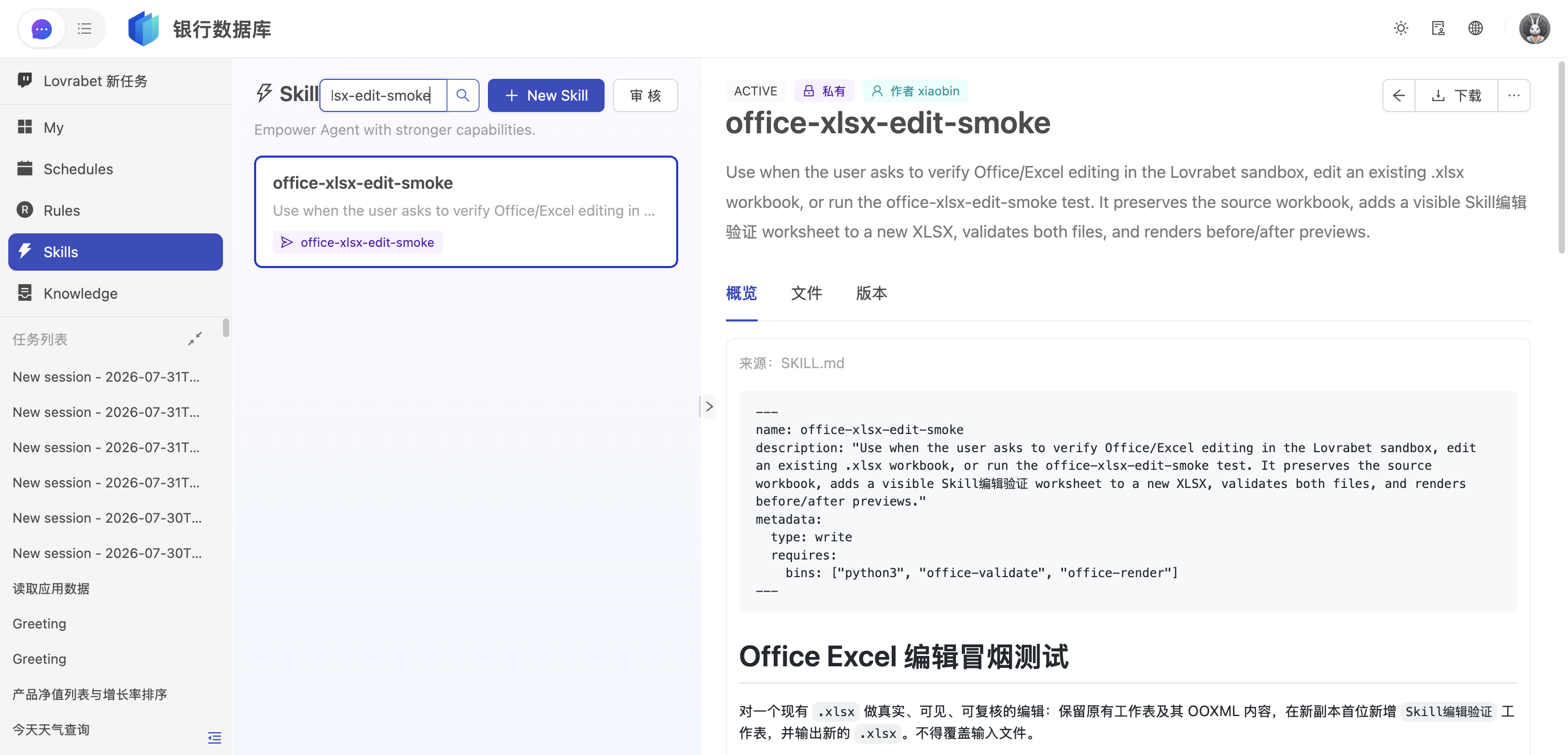This screenshot has height=755, width=1568.
Task: Open Rules in the sidebar
Action: click(116, 210)
